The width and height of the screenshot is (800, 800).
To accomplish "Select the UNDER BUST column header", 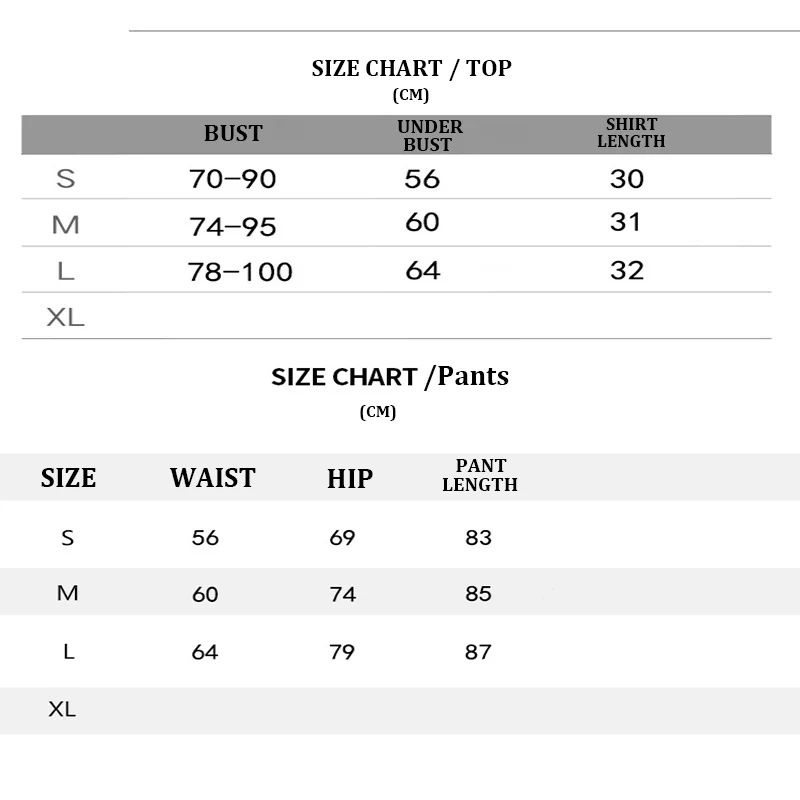I will [430, 135].
